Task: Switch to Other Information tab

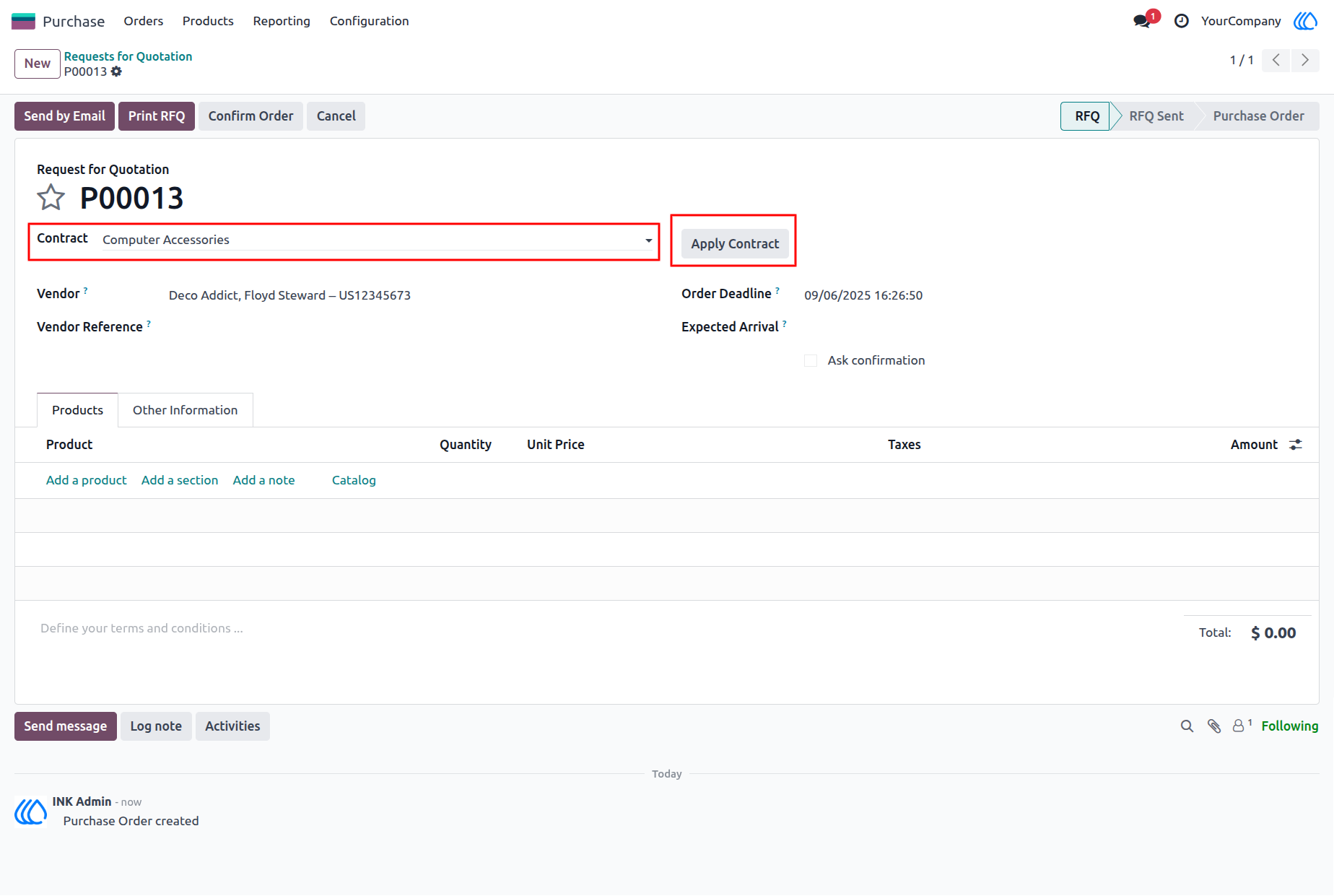Action: pyautogui.click(x=185, y=410)
